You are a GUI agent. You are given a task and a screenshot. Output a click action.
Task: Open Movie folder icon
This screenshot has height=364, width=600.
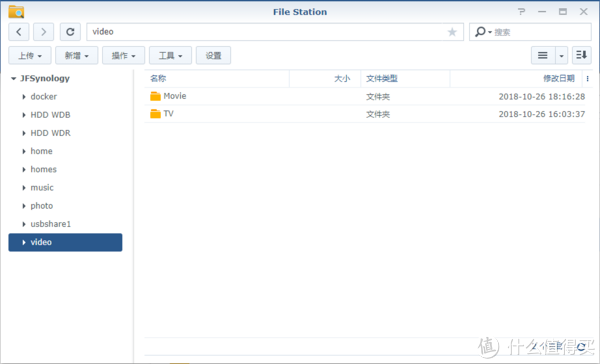tap(155, 96)
